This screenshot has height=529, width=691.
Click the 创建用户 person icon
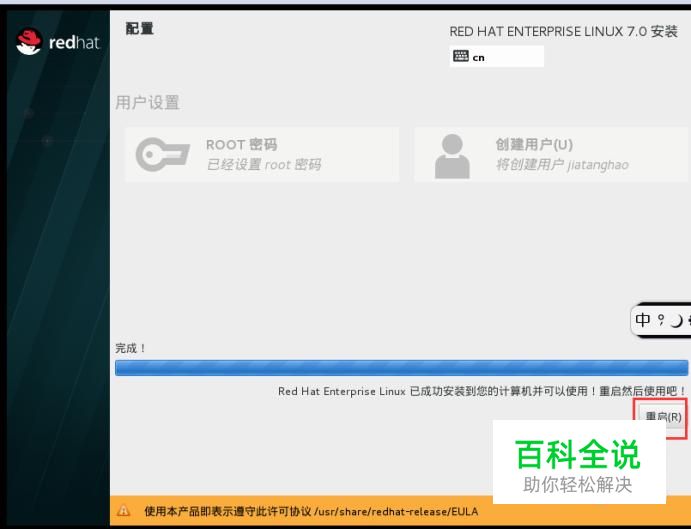[x=452, y=156]
